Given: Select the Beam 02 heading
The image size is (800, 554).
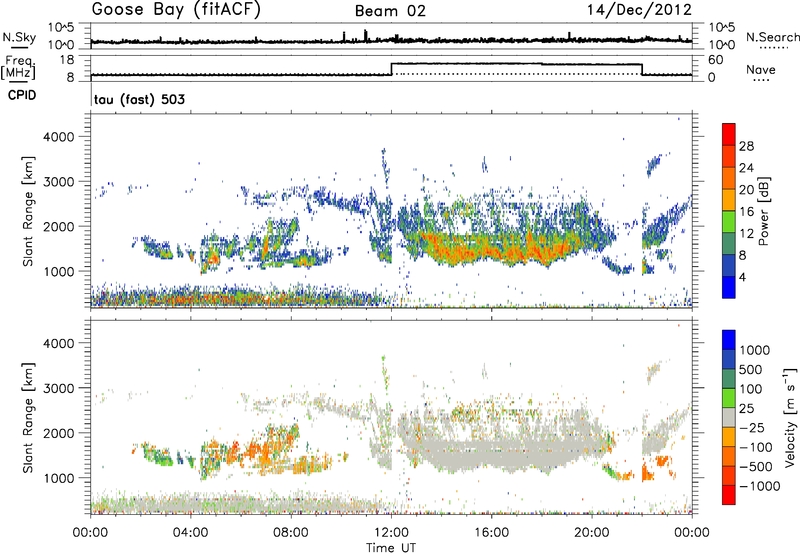Looking at the screenshot, I should tap(390, 11).
